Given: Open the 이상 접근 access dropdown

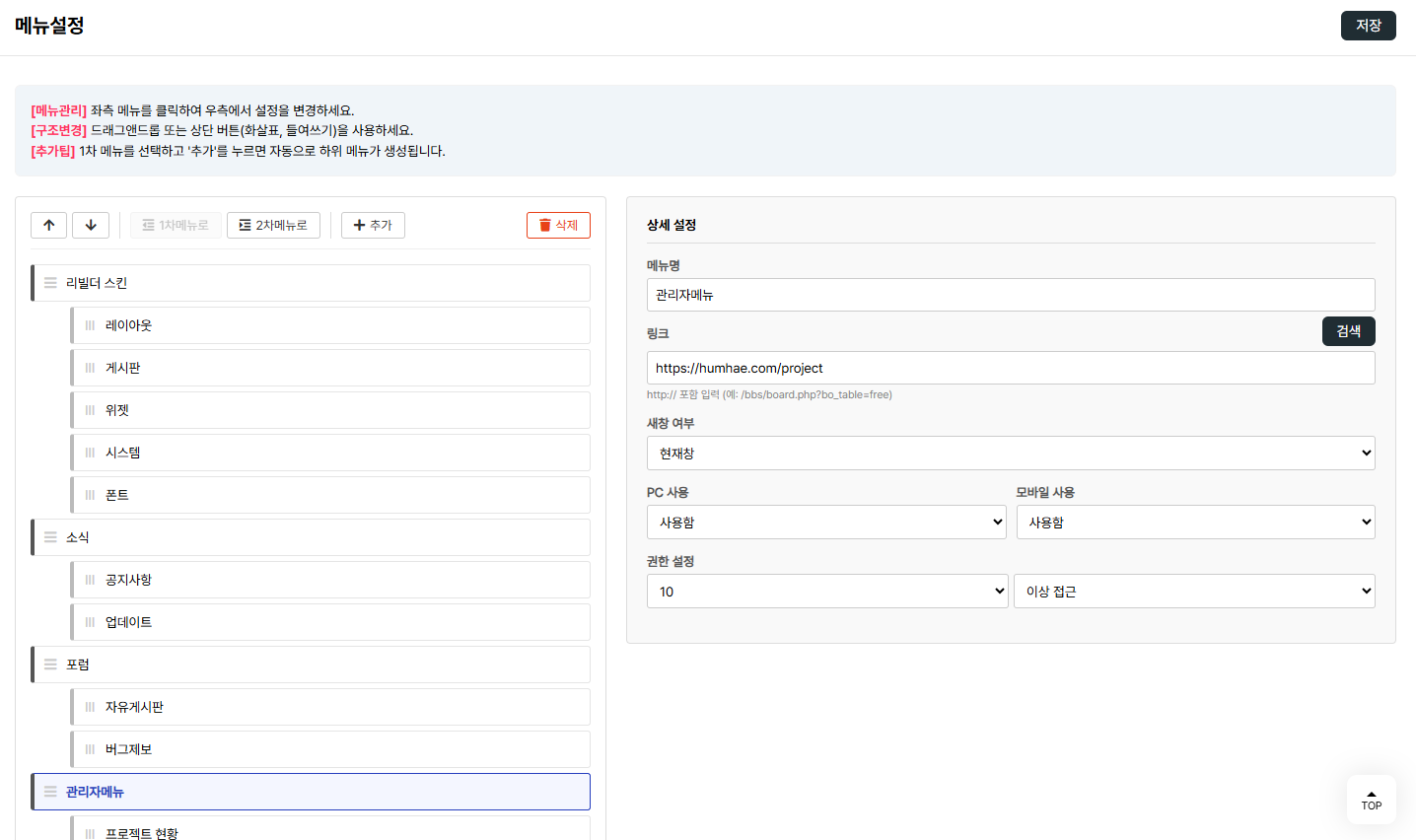Looking at the screenshot, I should (x=1193, y=592).
